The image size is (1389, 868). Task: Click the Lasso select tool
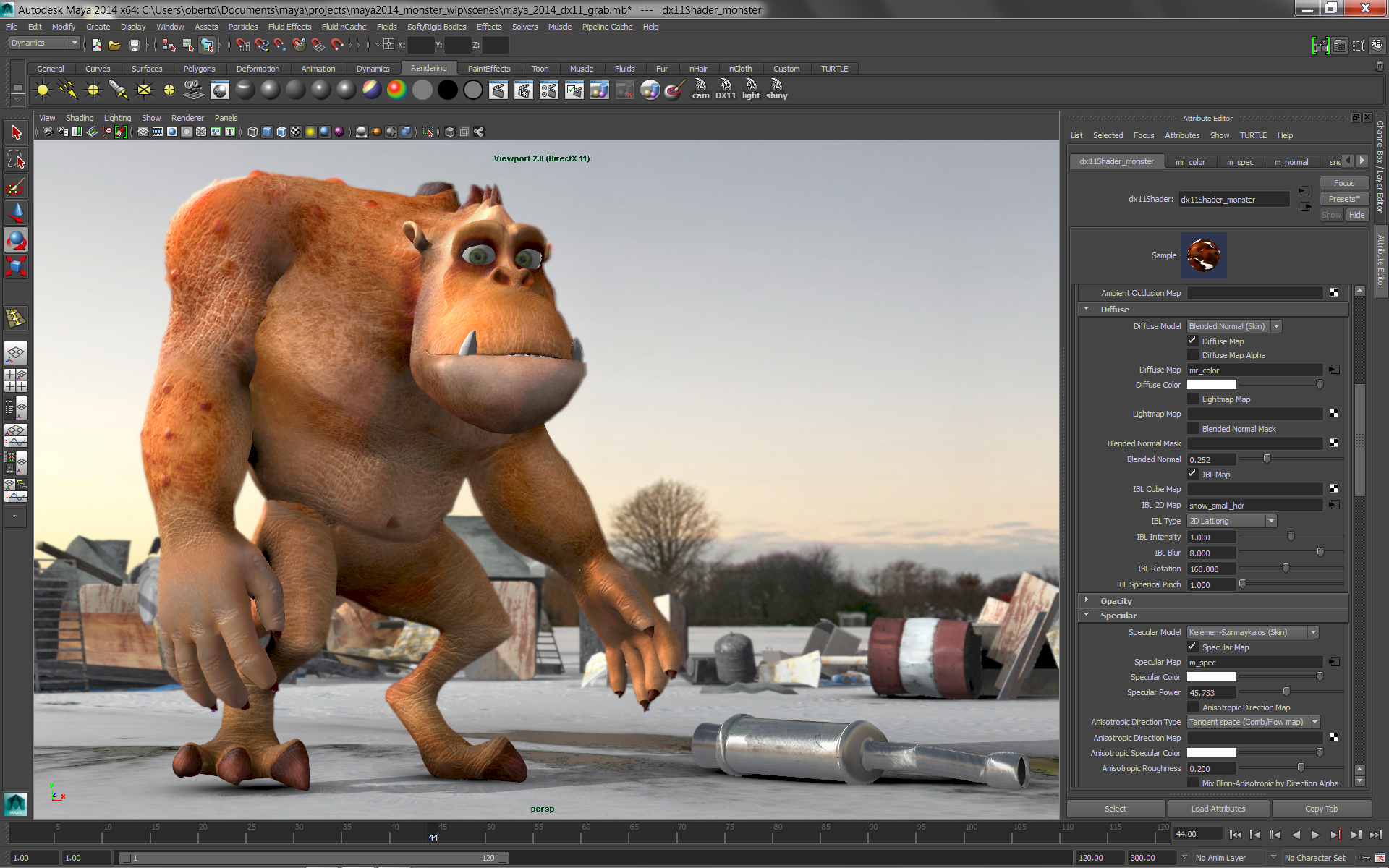click(x=16, y=160)
